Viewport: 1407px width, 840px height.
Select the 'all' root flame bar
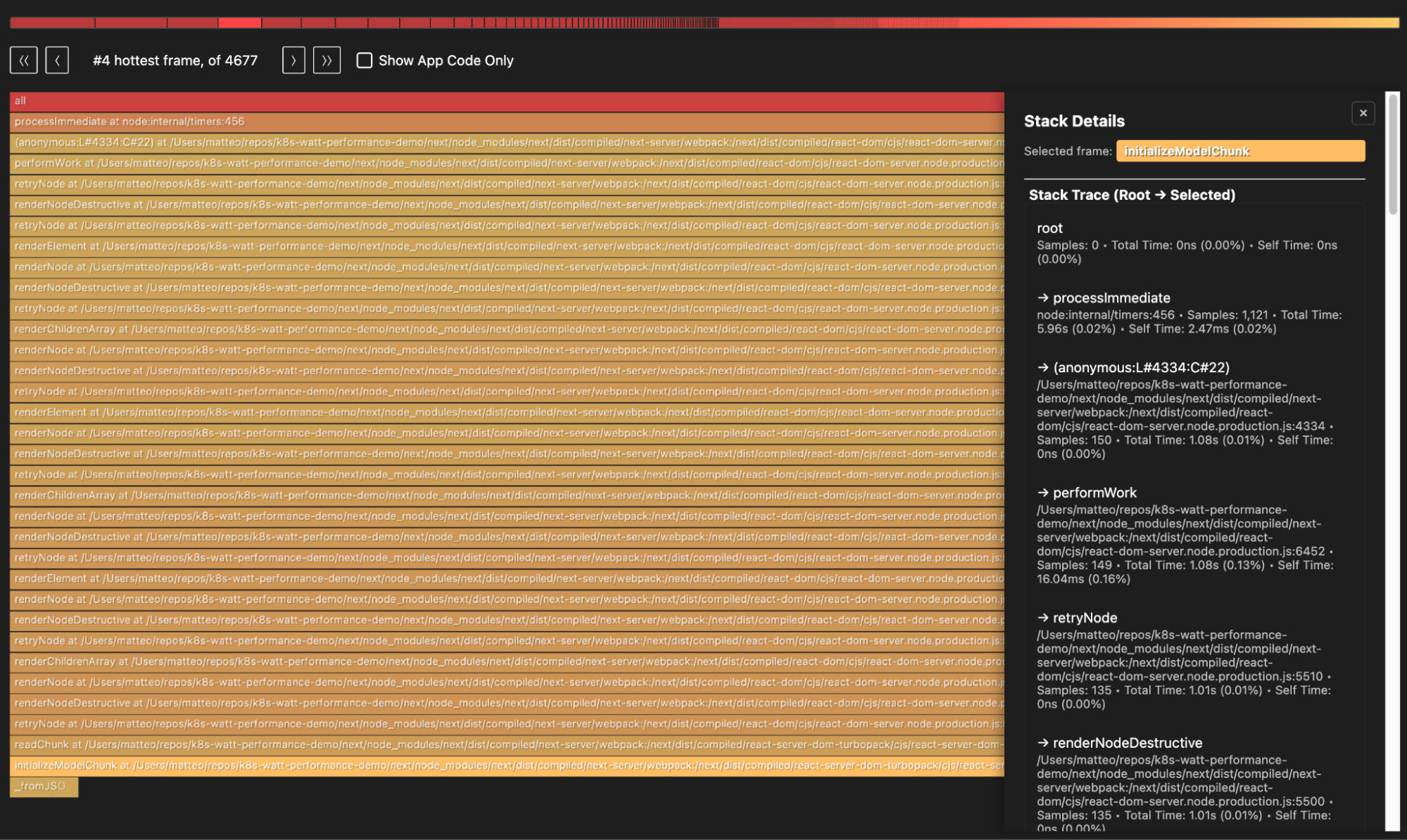click(x=493, y=101)
